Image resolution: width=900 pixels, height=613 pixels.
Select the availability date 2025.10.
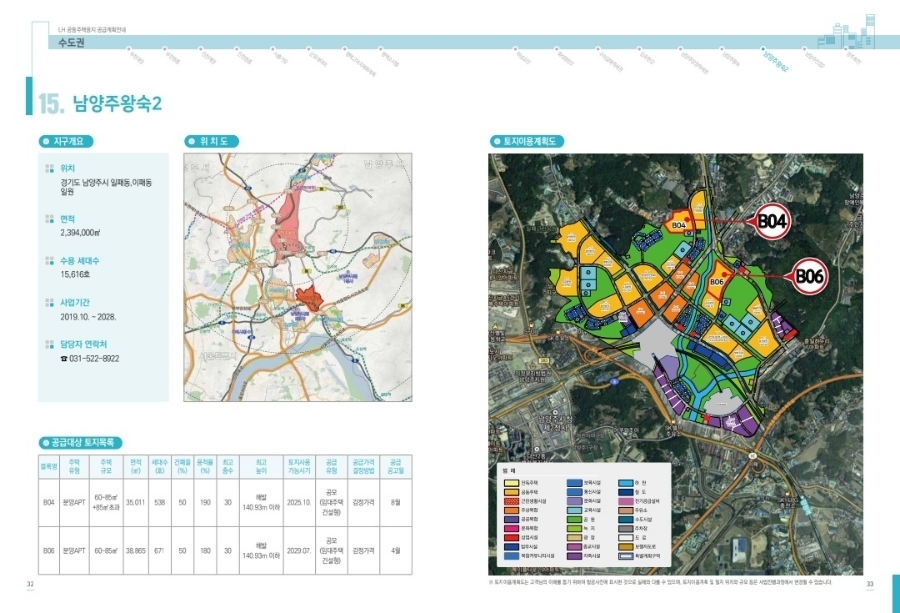(299, 503)
